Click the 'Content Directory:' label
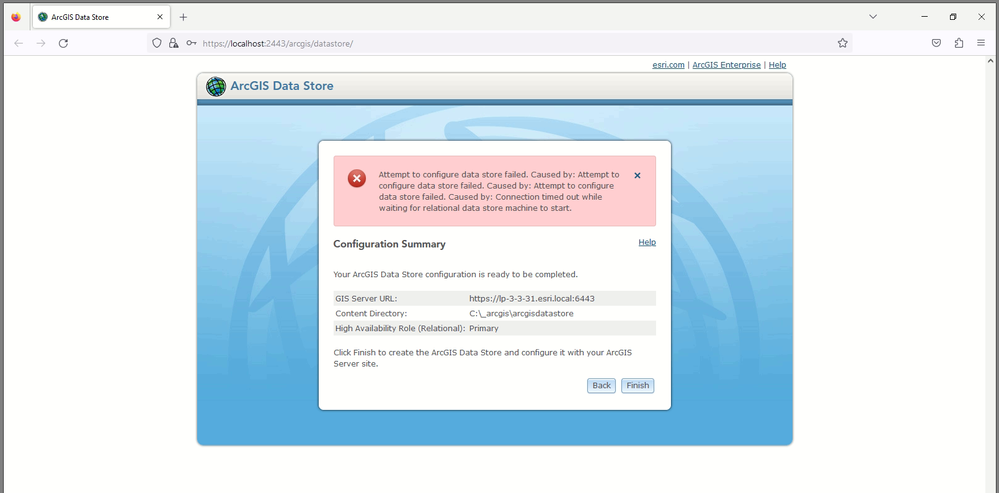The width and height of the screenshot is (999, 493). click(371, 313)
